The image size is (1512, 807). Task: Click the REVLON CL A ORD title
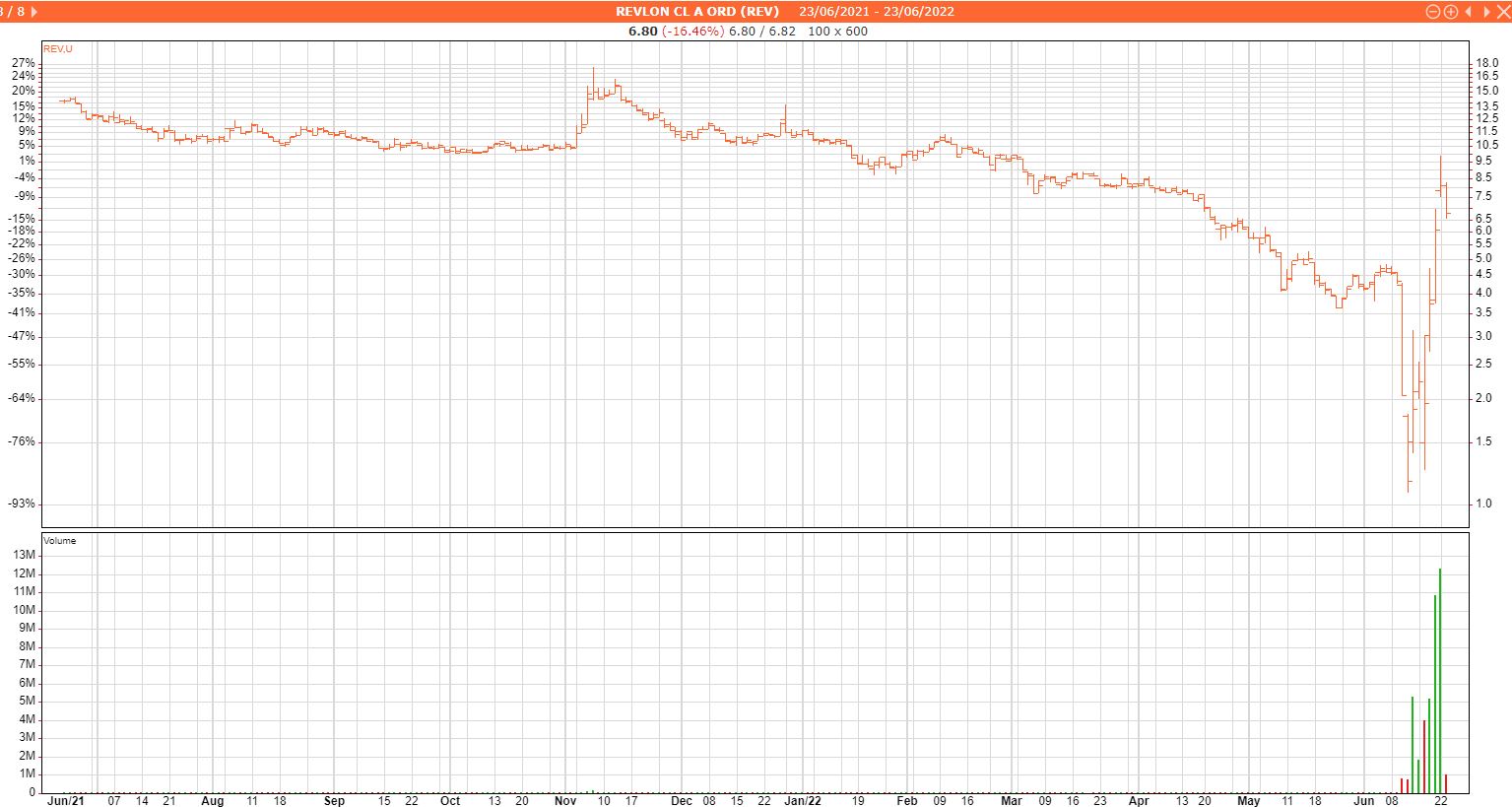(x=696, y=12)
